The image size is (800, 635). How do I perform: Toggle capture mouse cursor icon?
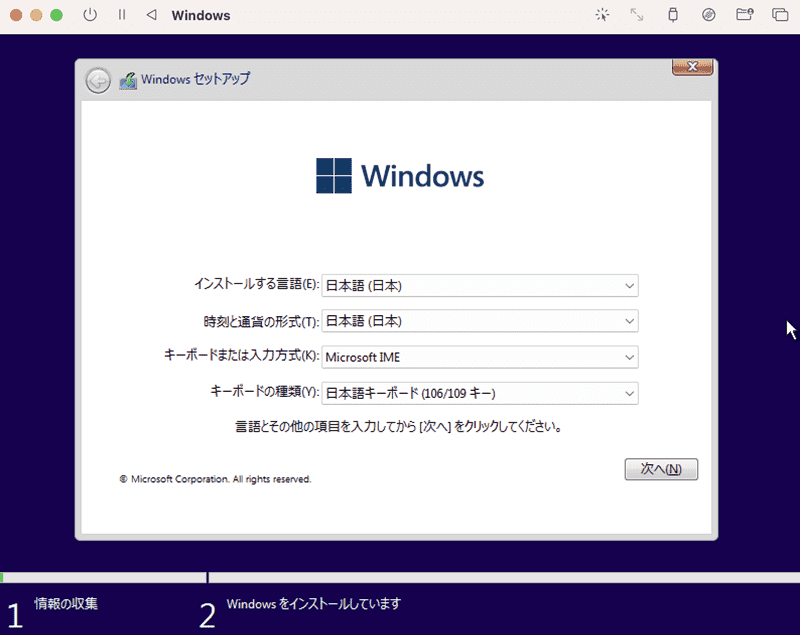point(602,15)
